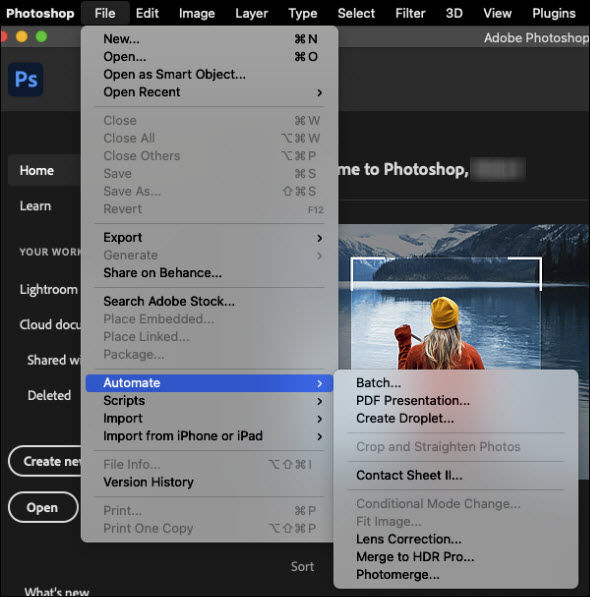The width and height of the screenshot is (590, 597).
Task: Open Lightroom photos in sidebar
Action: 49,289
